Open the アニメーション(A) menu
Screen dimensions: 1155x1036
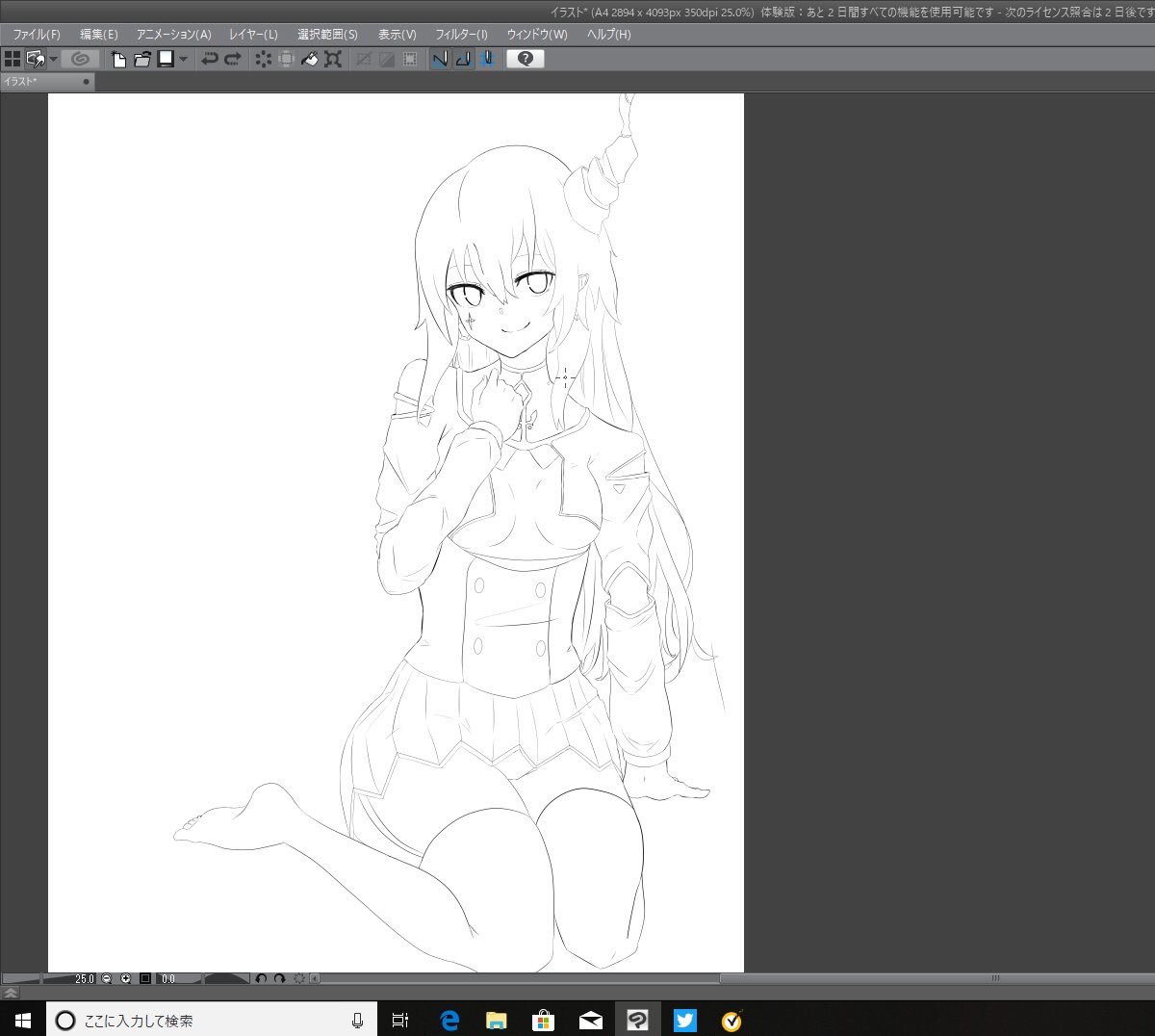(x=174, y=34)
